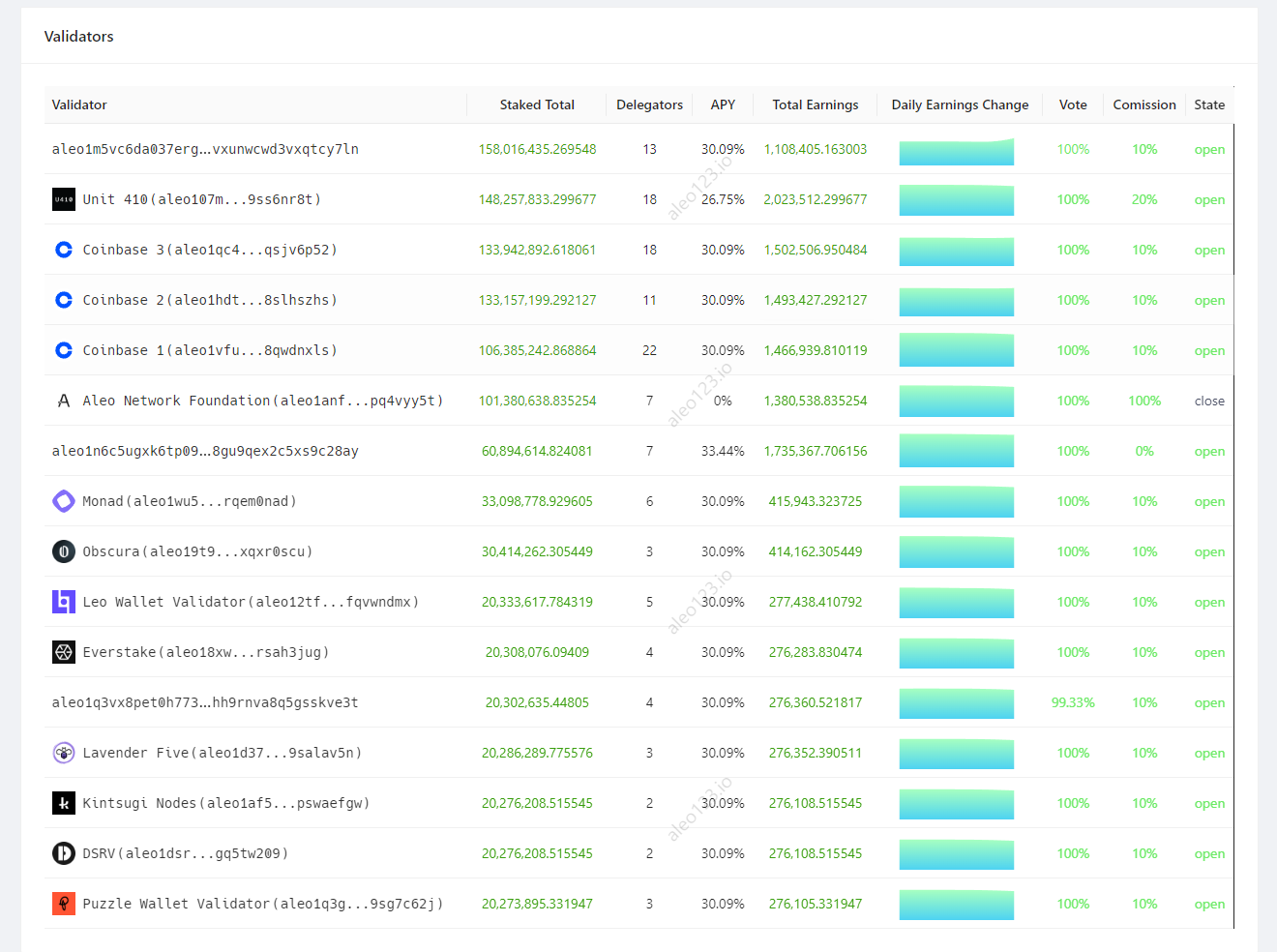Click the Monad validator purple logo
This screenshot has width=1277, height=952.
(x=64, y=501)
